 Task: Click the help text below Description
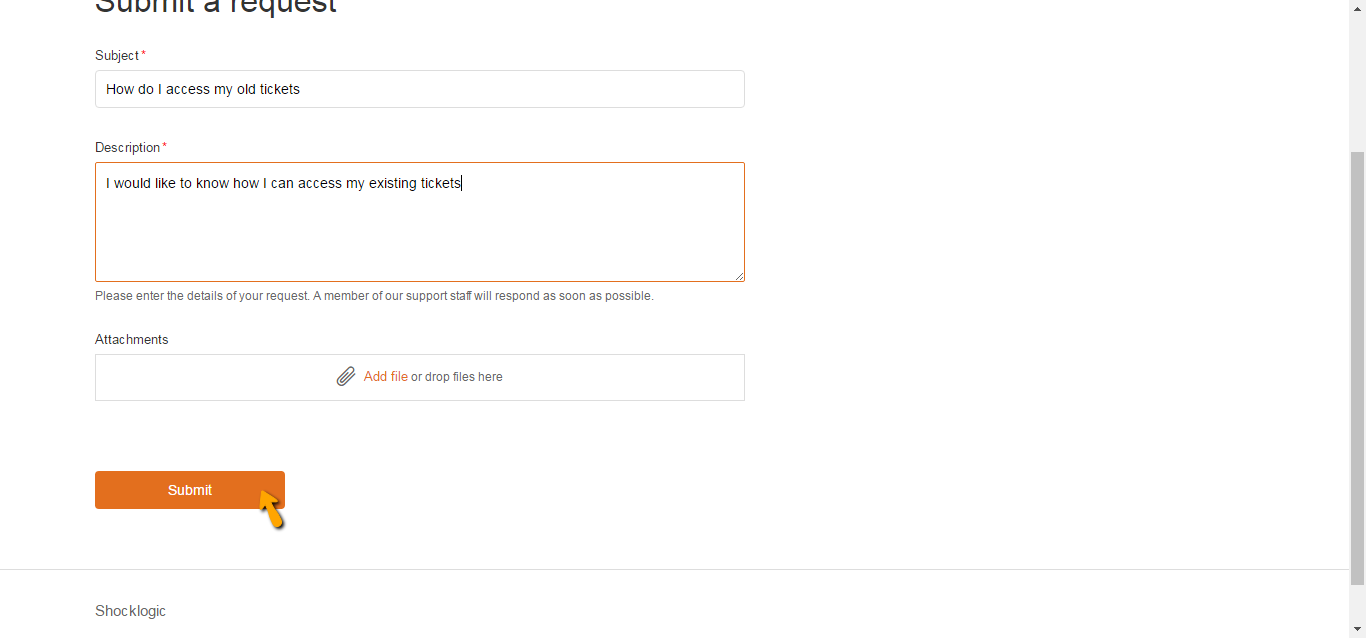374,296
